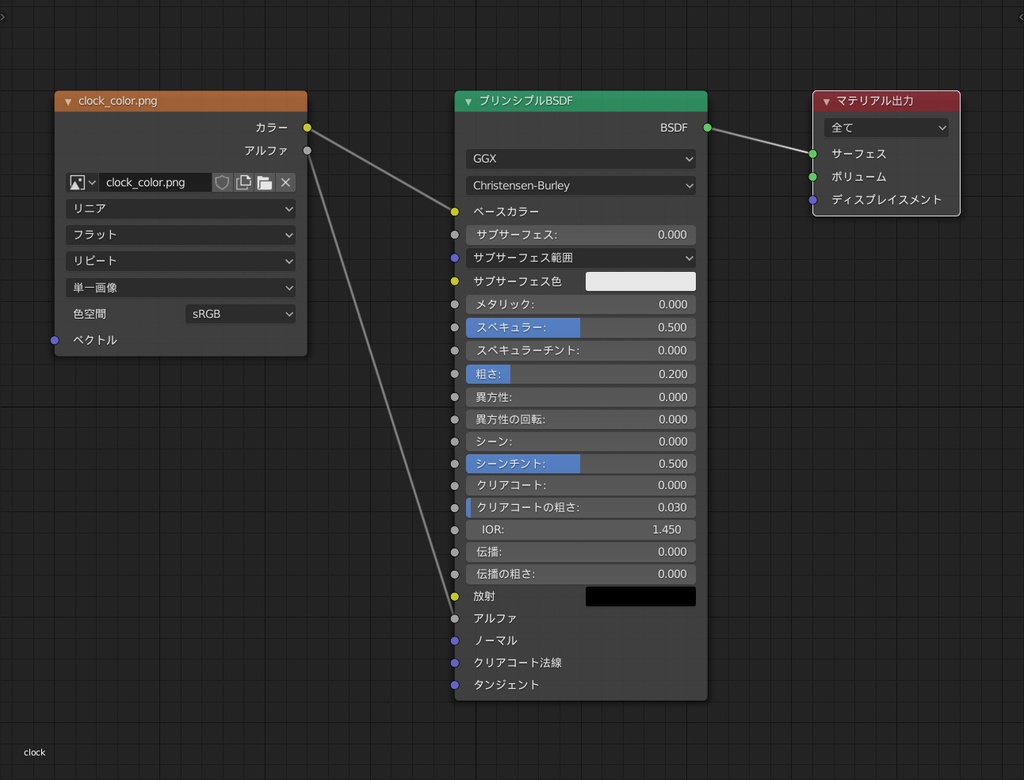Select the マテリアル出力 node header
The image size is (1024, 780).
[x=886, y=101]
